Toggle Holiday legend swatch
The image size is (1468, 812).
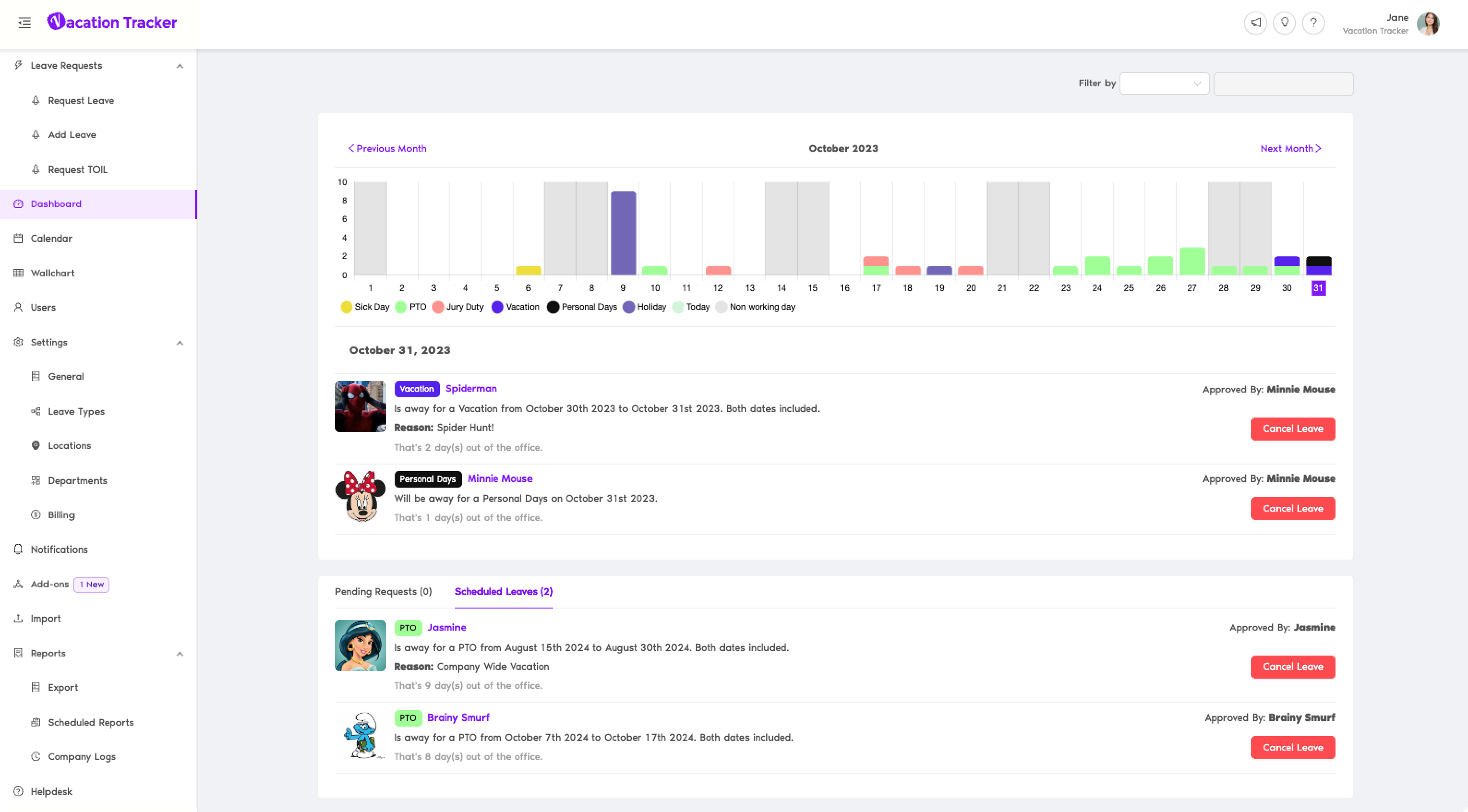[x=629, y=307]
